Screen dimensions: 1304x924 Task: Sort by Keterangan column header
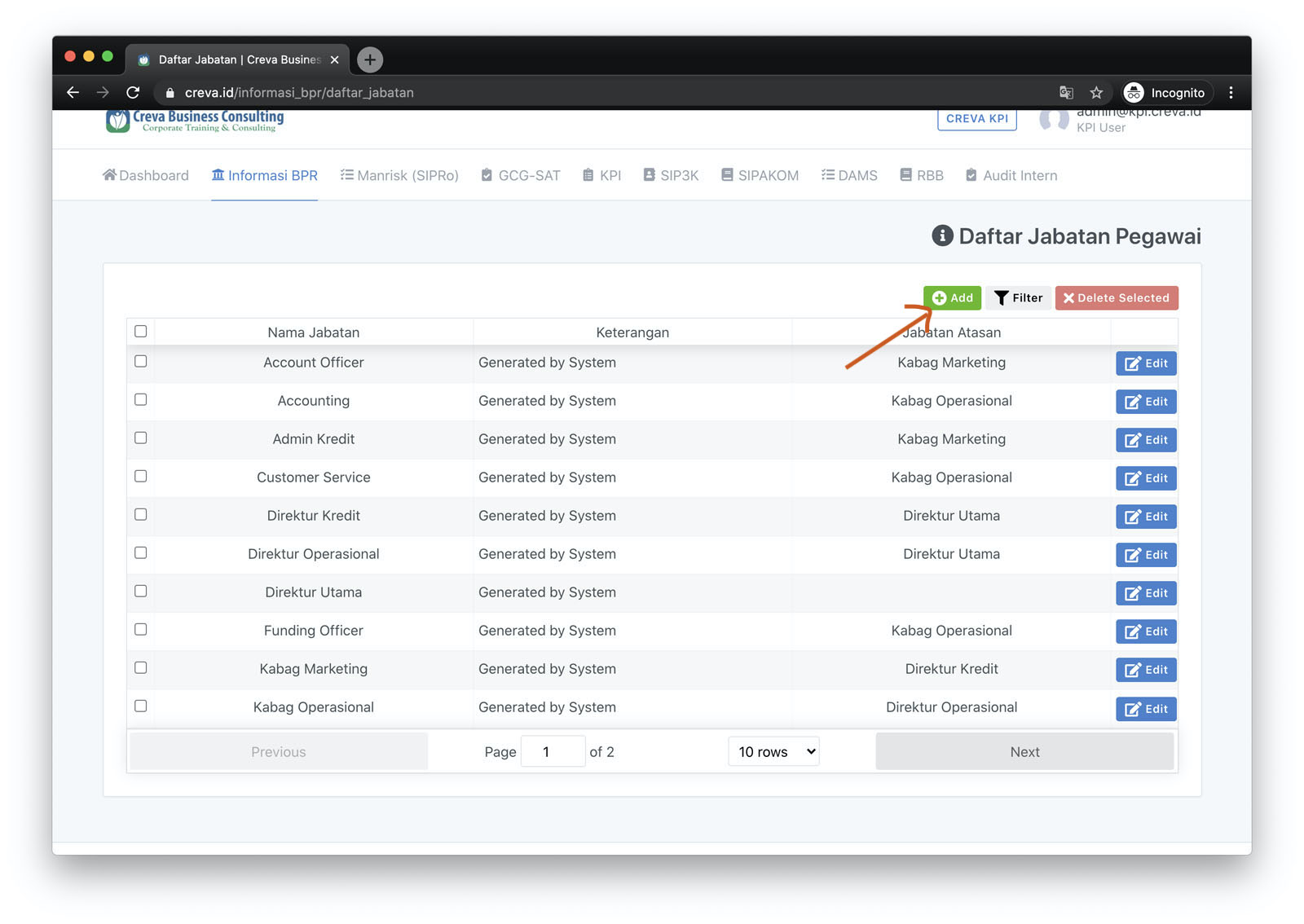tap(632, 332)
